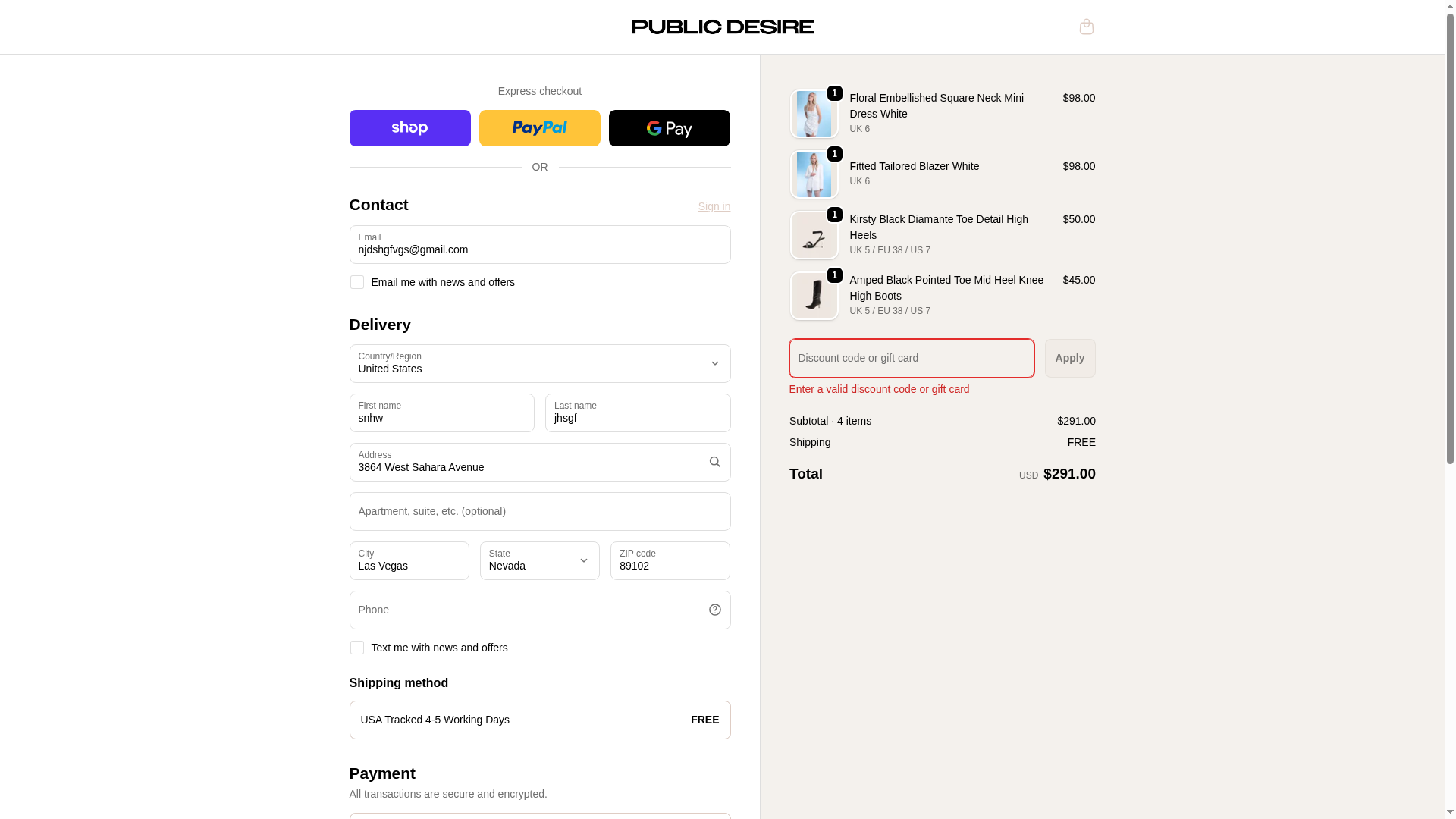Click the Apartment, suite optional field
Image resolution: width=1456 pixels, height=819 pixels.
click(x=539, y=511)
